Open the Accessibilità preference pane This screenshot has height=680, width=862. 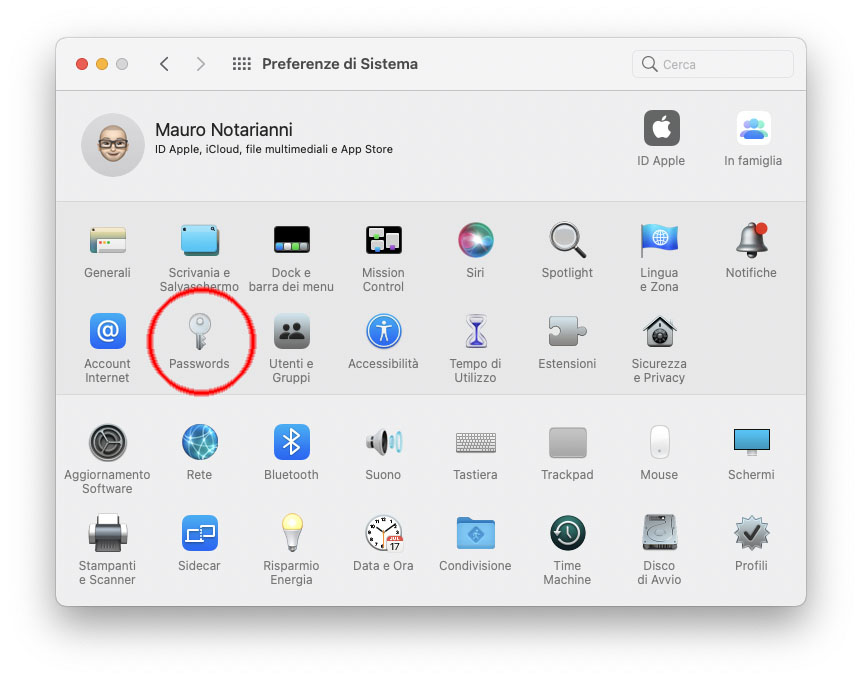tap(383, 331)
